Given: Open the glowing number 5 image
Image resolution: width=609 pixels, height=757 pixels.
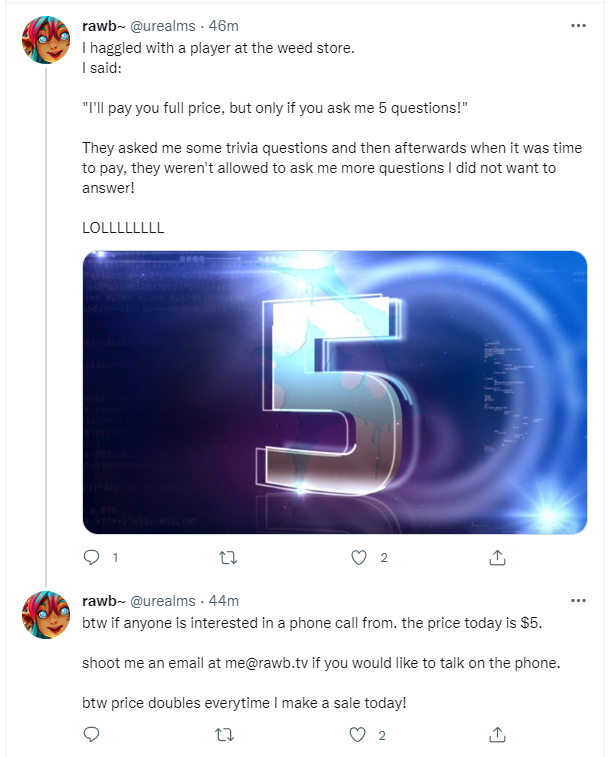Looking at the screenshot, I should tap(335, 392).
